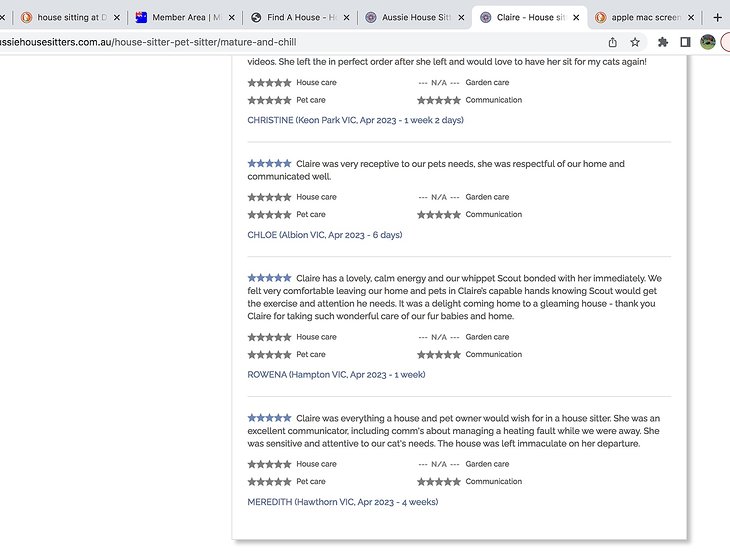Close the 'Claire - House sit' tab
This screenshot has height=560, width=730.
(576, 17)
